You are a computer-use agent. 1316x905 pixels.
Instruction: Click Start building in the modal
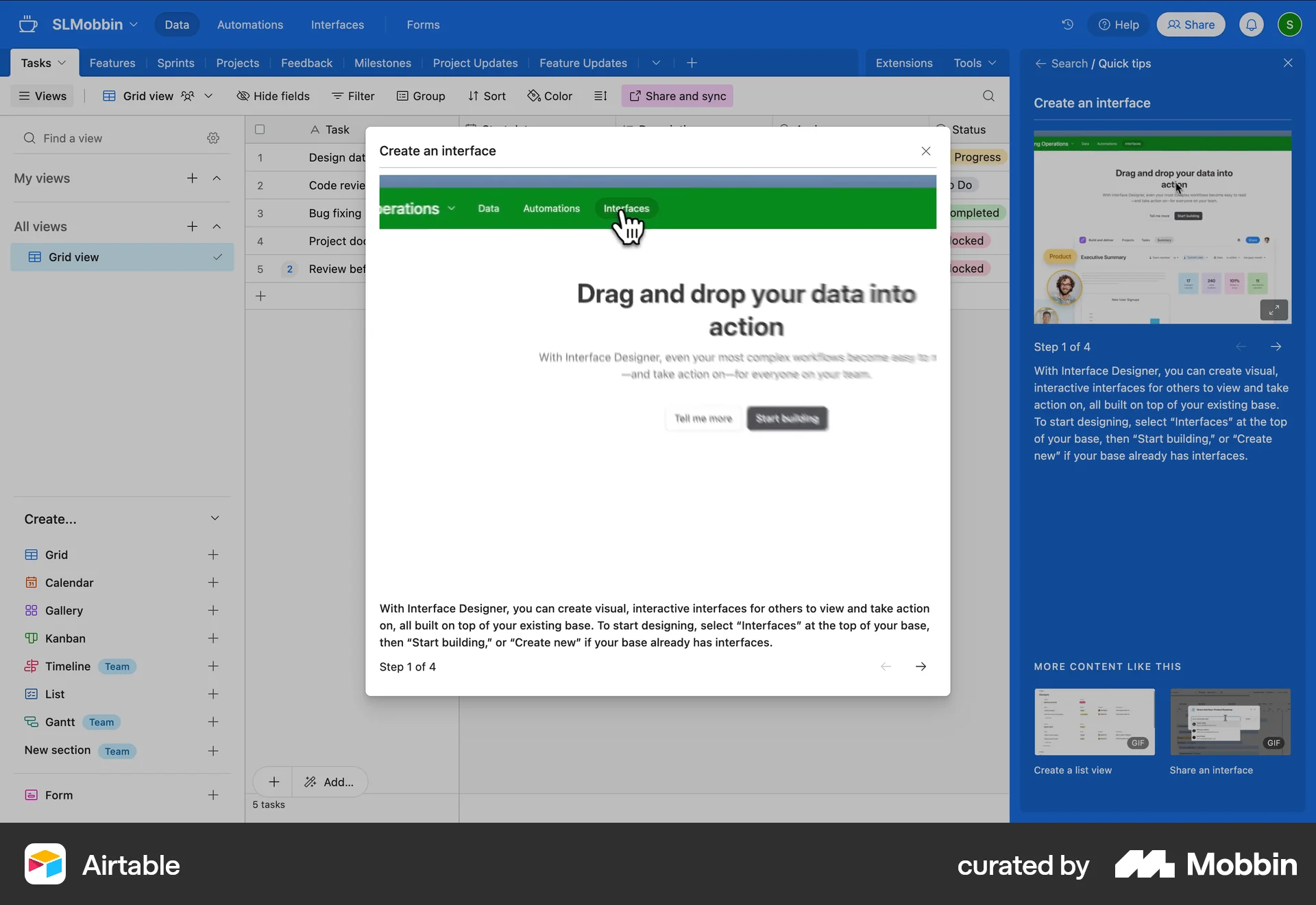(787, 418)
